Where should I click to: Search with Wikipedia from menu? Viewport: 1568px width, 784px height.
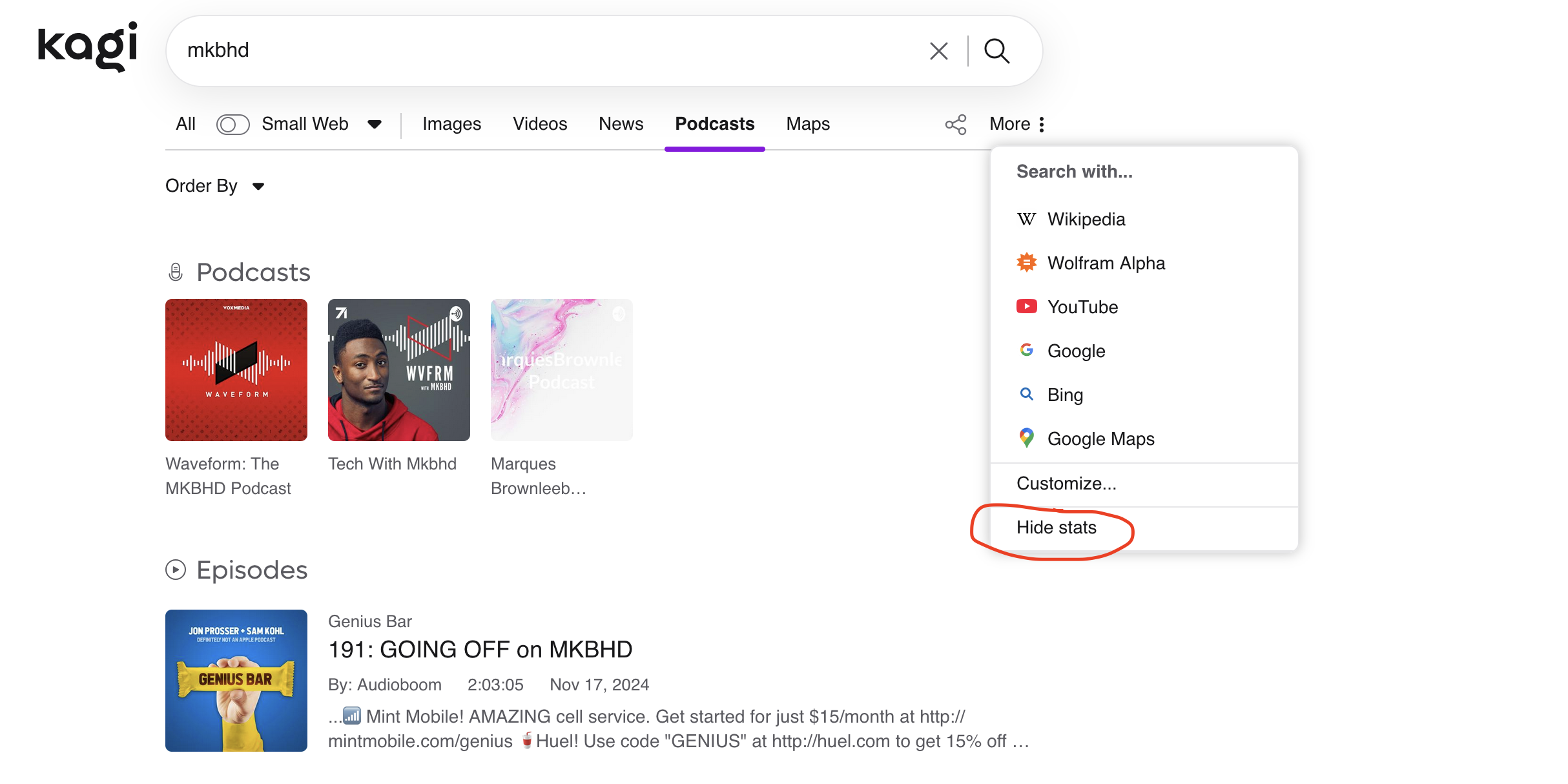coord(1086,220)
